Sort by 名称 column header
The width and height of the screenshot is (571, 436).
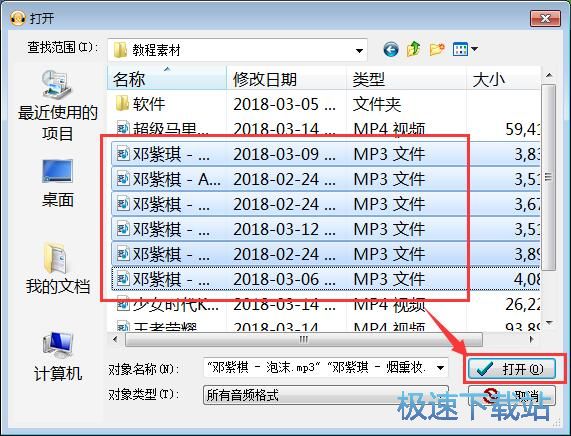tap(167, 78)
